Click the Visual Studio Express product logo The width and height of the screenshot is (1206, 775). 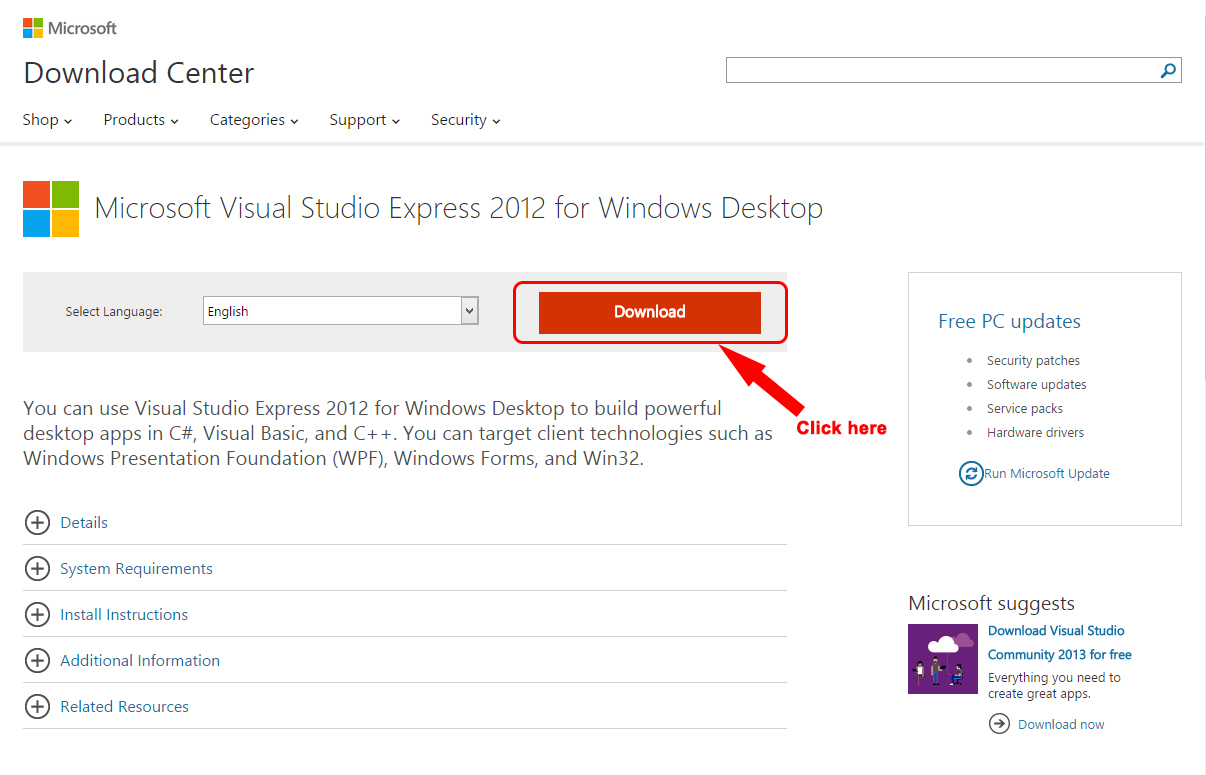pyautogui.click(x=51, y=209)
